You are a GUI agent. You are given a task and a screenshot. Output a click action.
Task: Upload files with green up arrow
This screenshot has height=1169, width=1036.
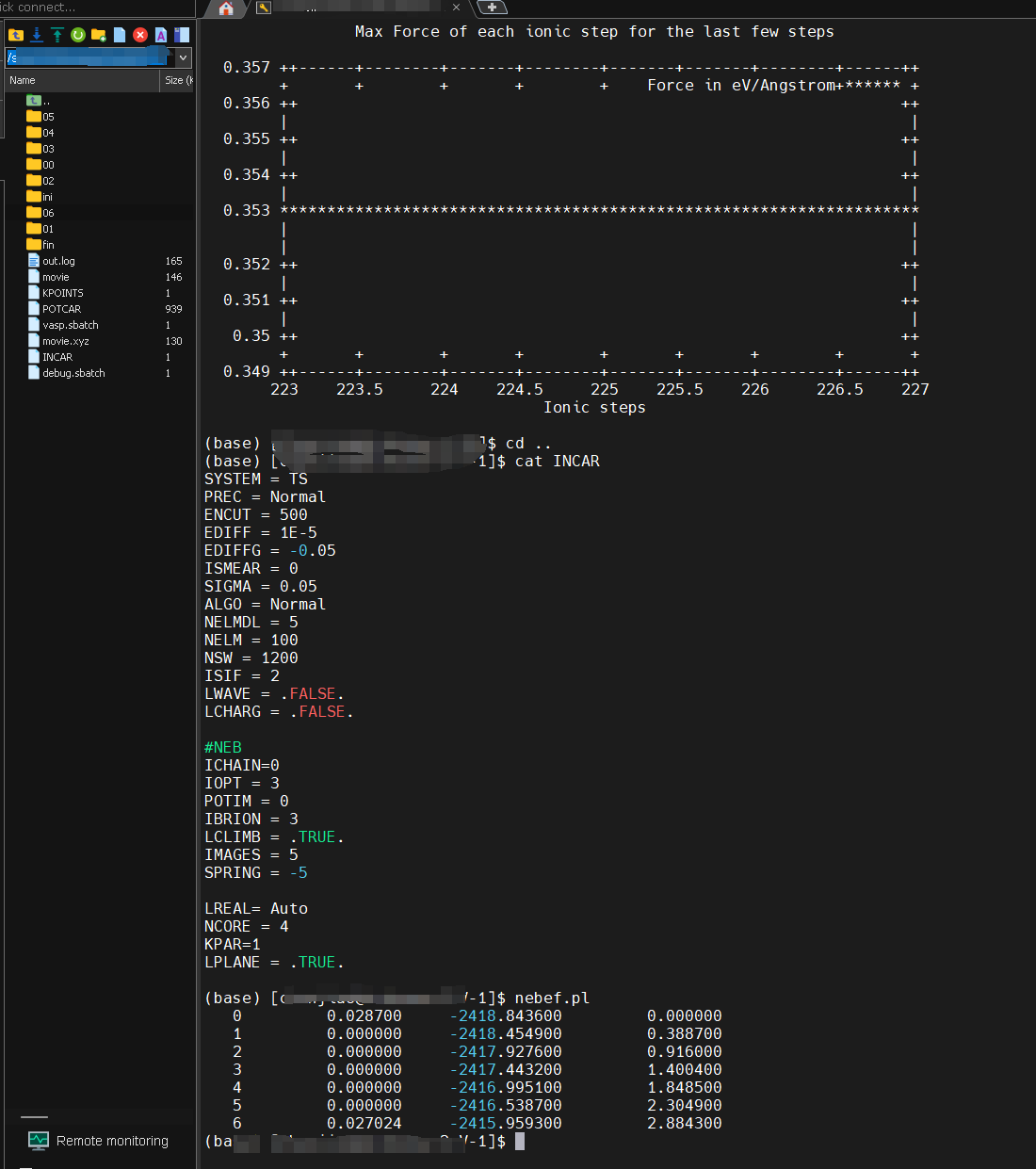(x=57, y=35)
